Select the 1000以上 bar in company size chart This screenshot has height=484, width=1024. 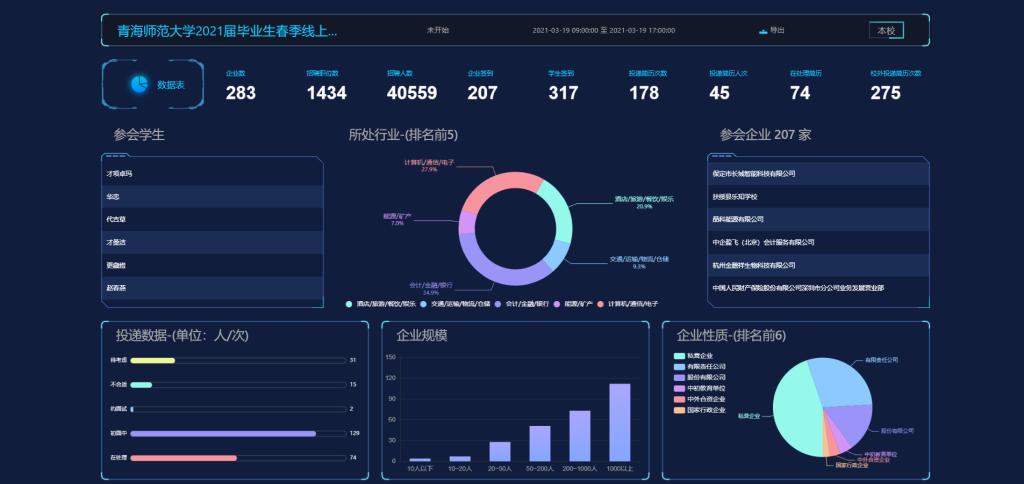(x=619, y=422)
